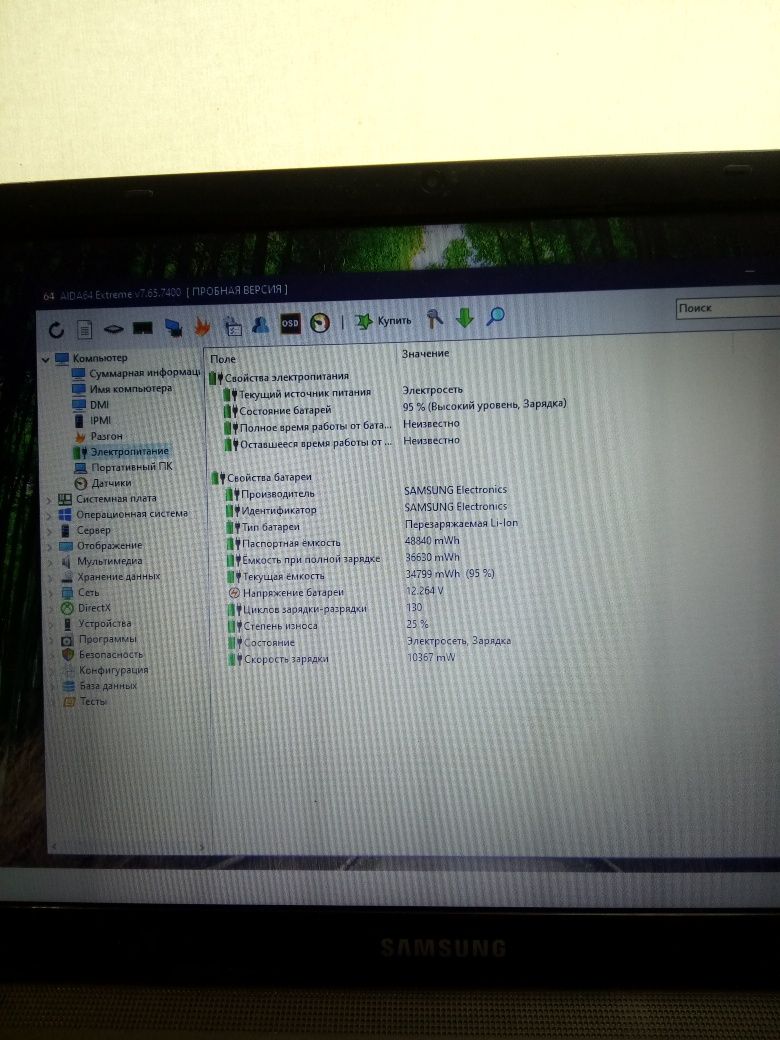Expand the Хранение данных node
This screenshot has width=780, height=1040.
50,578
